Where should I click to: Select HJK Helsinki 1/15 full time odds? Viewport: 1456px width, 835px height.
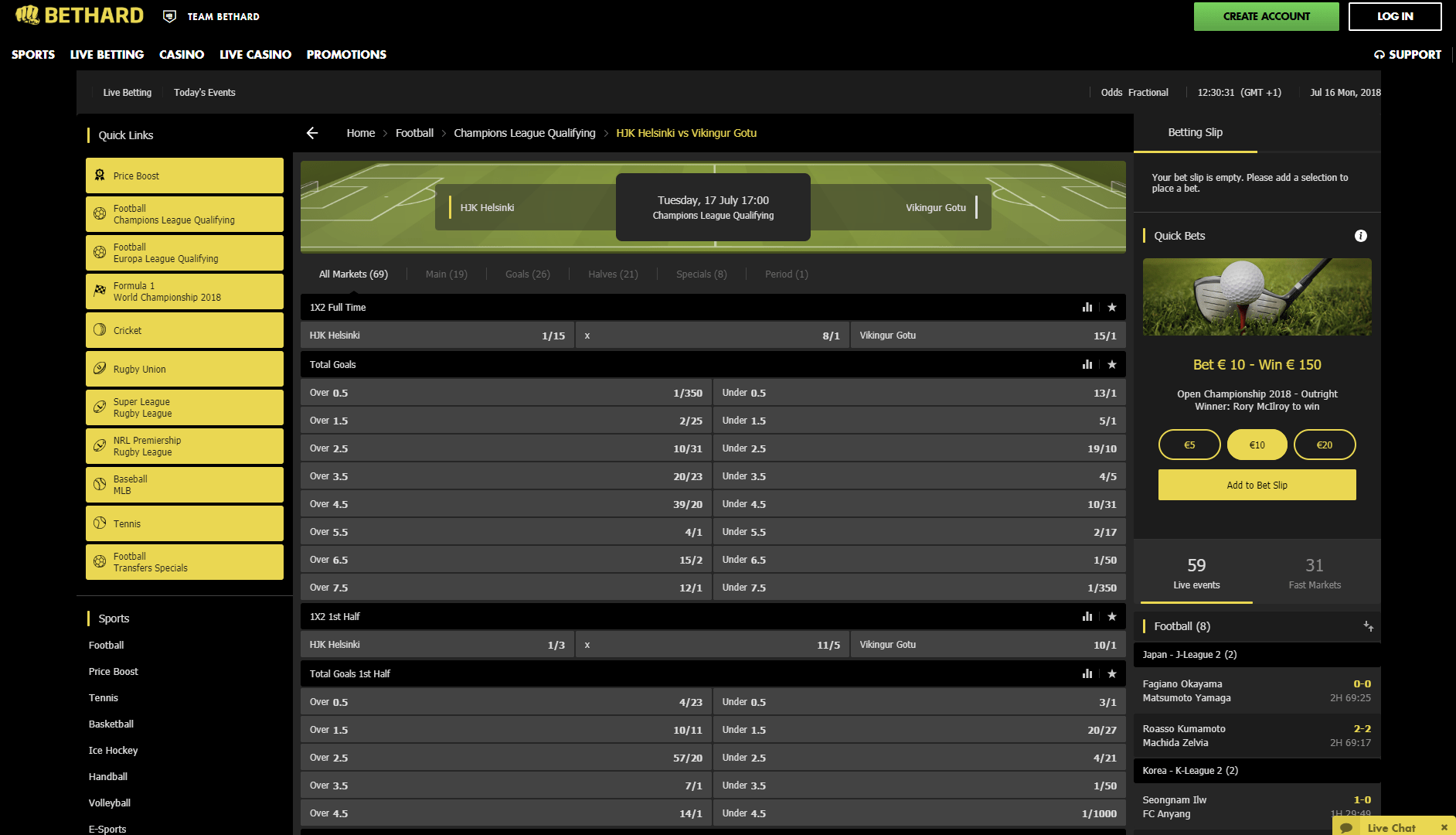pos(437,336)
